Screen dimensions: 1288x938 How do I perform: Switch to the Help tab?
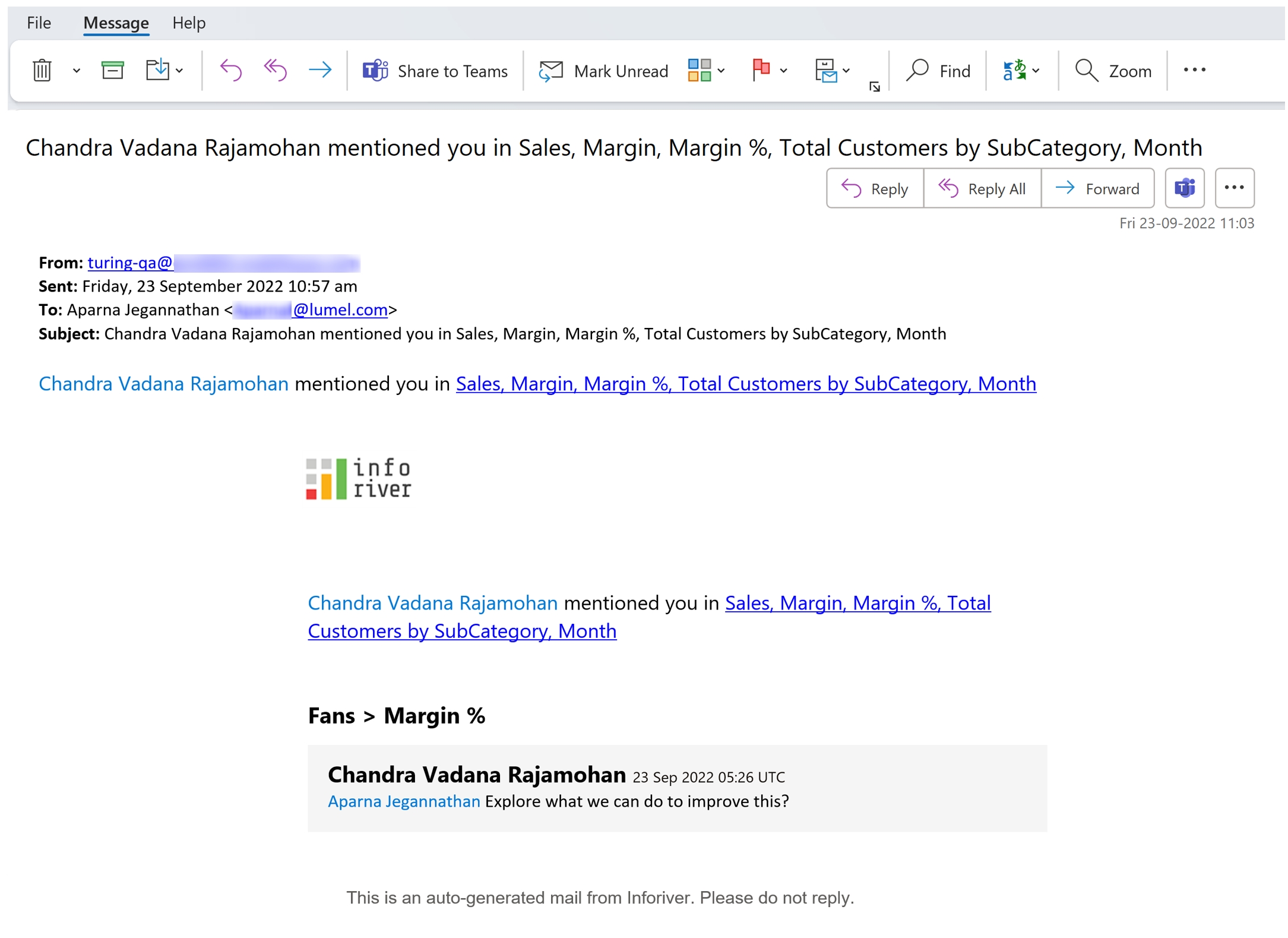(189, 23)
